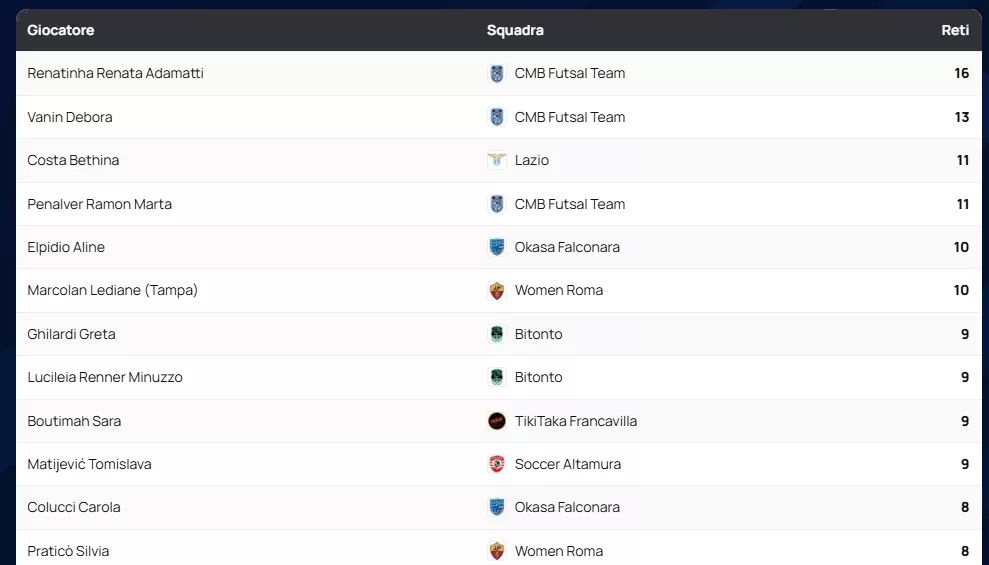The image size is (989, 565).
Task: Click Bitonto logo in Ghilardi Greta row
Action: pyautogui.click(x=497, y=334)
